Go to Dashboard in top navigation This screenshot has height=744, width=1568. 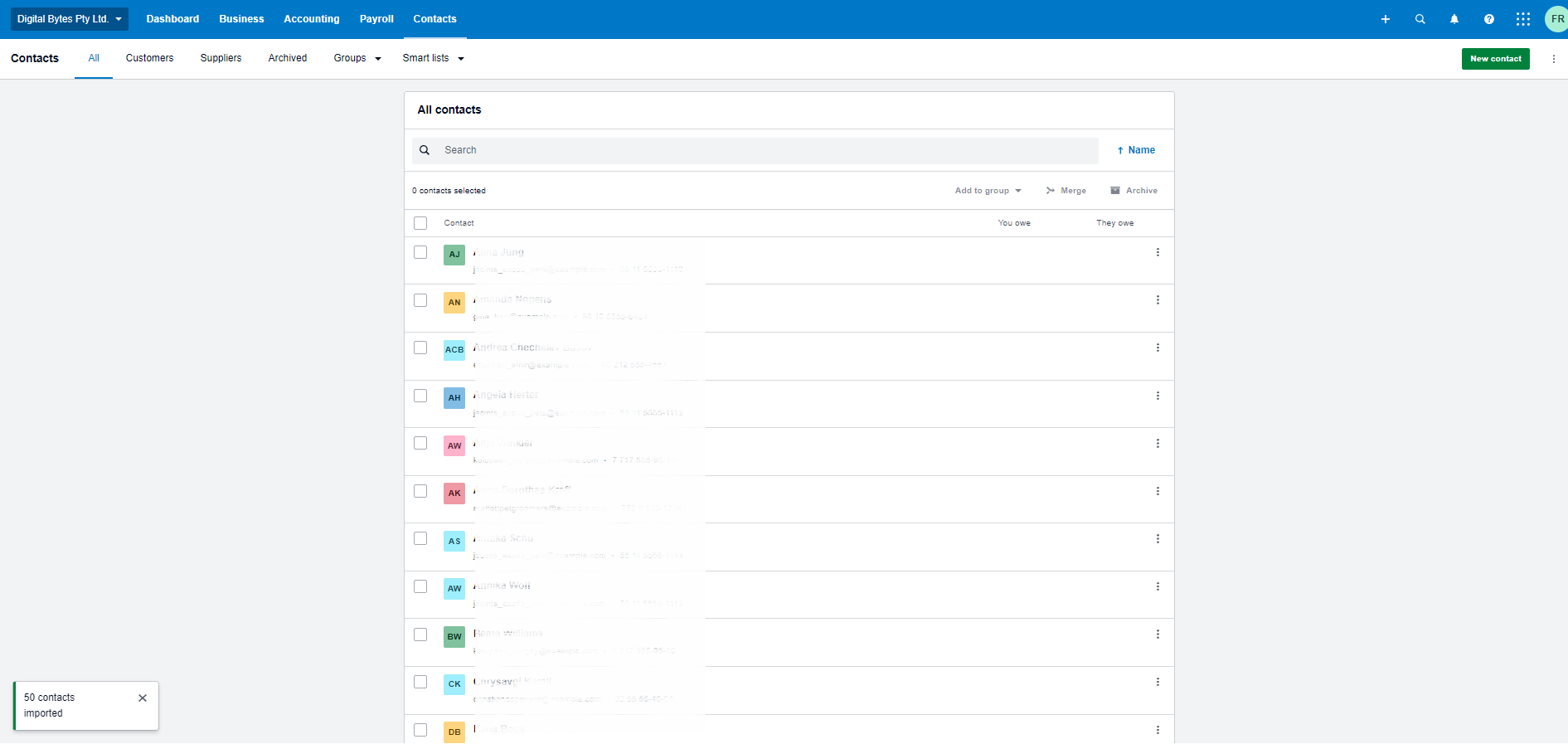click(172, 19)
